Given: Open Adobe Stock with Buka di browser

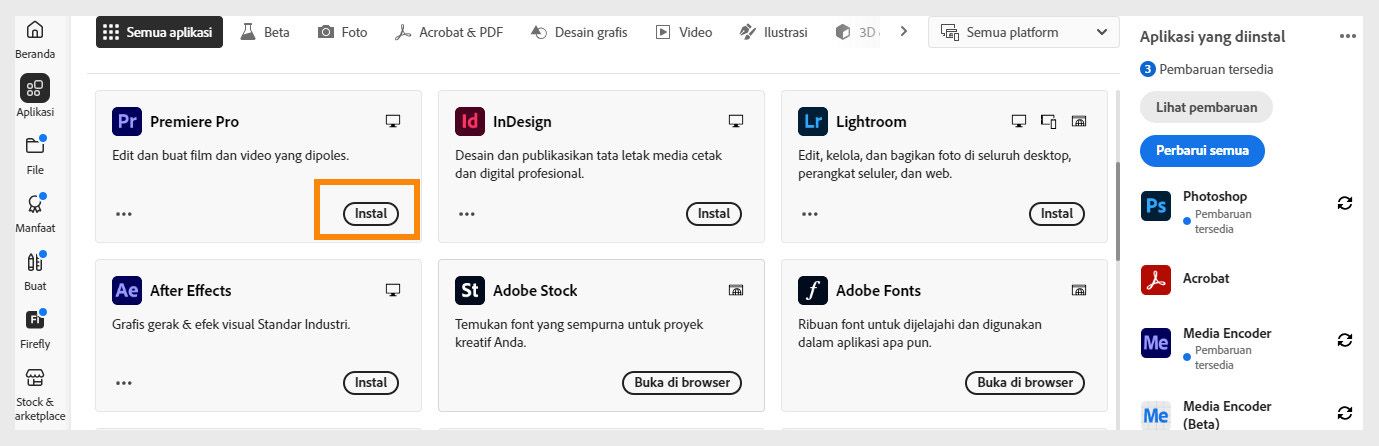Looking at the screenshot, I should 682,382.
